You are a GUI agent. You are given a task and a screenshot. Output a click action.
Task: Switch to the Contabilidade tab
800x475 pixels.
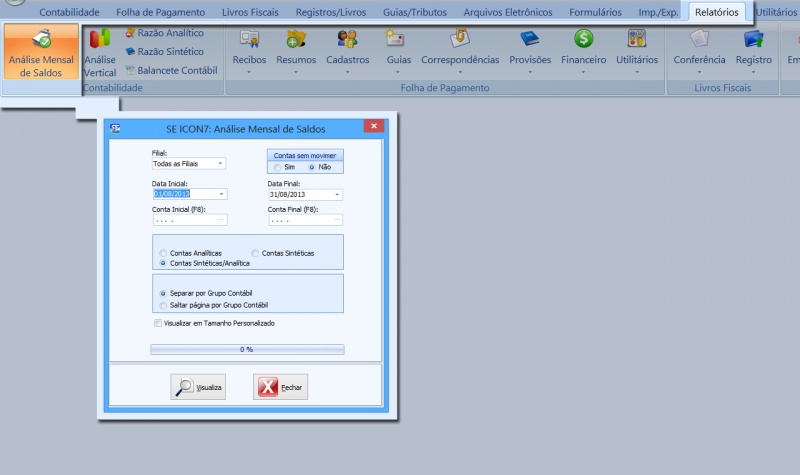(69, 13)
